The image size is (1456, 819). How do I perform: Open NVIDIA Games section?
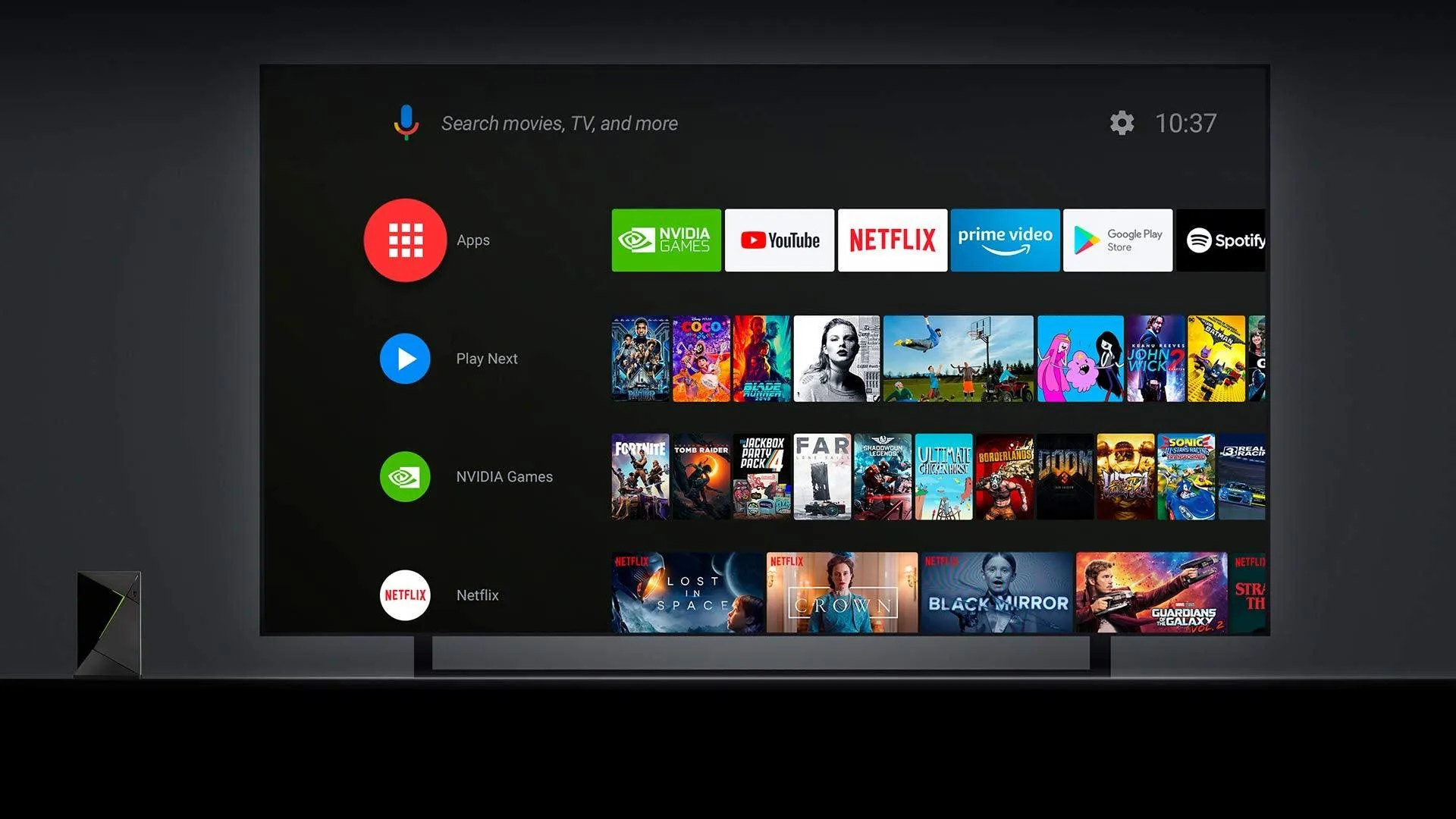point(405,475)
